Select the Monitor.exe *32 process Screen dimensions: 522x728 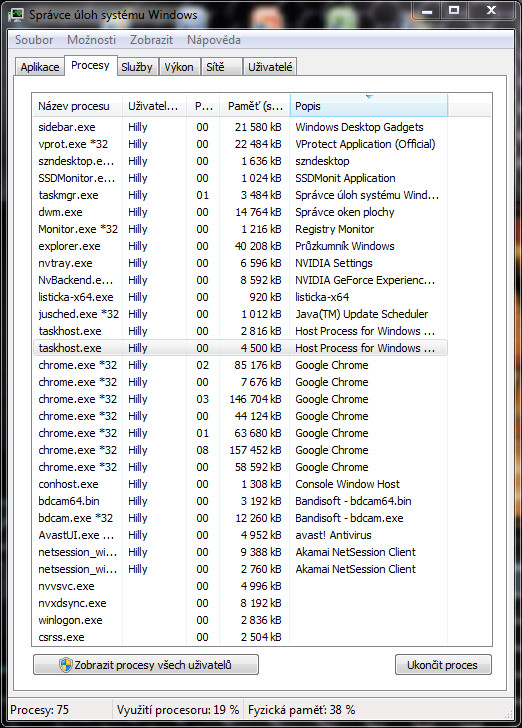[x=240, y=229]
